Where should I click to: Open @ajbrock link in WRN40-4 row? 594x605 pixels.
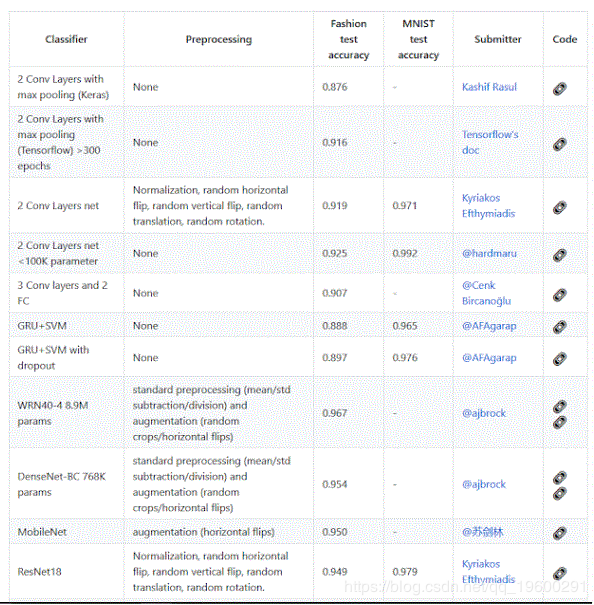(484, 413)
